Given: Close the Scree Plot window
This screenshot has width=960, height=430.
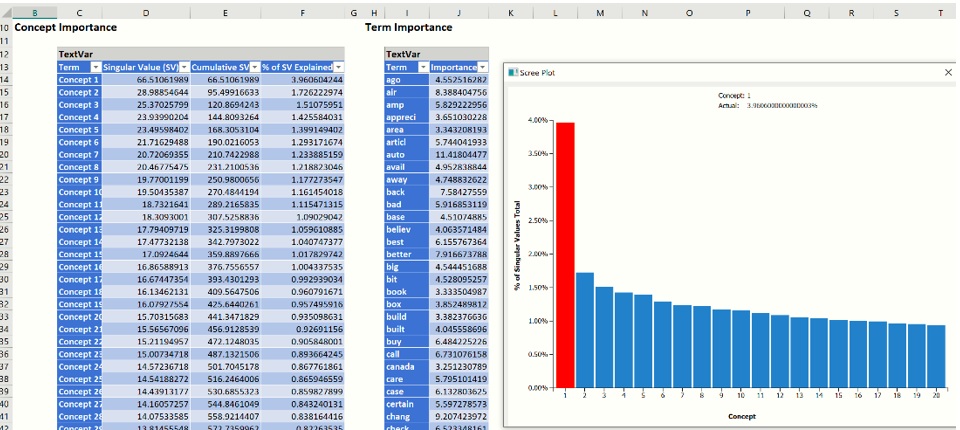Looking at the screenshot, I should [948, 73].
